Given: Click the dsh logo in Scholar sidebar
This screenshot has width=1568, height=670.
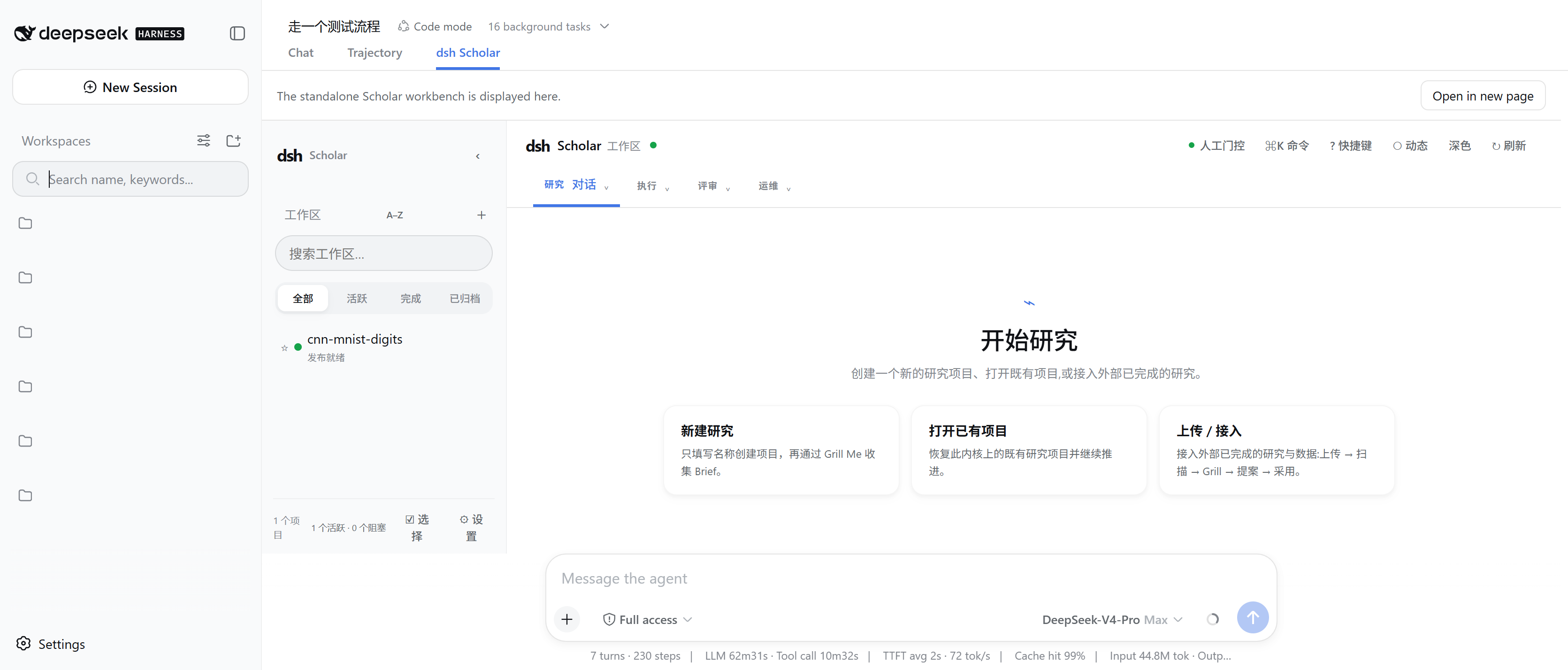Looking at the screenshot, I should (x=290, y=156).
